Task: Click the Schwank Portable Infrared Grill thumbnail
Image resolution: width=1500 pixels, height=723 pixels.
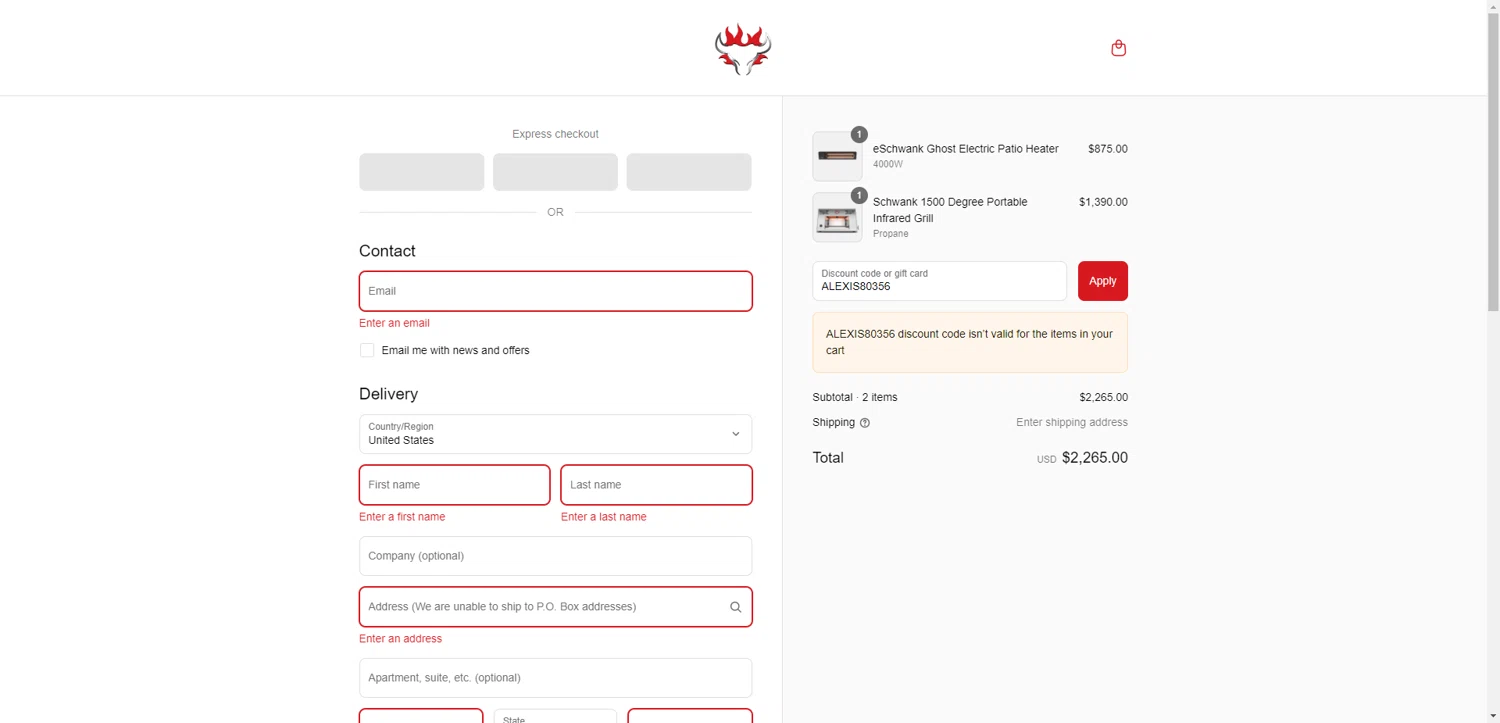Action: 837,217
